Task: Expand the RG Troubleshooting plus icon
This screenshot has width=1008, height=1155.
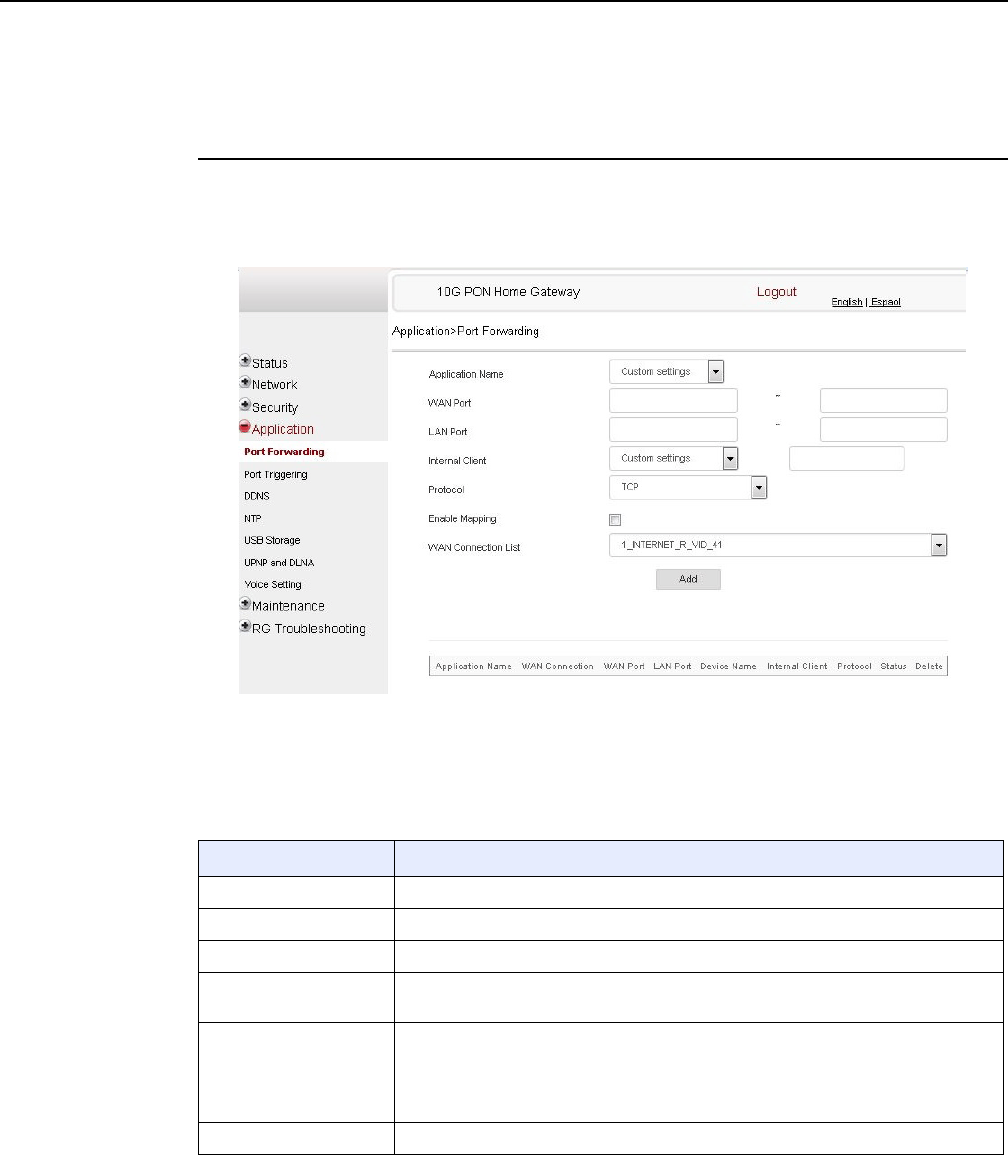Action: pos(245,626)
